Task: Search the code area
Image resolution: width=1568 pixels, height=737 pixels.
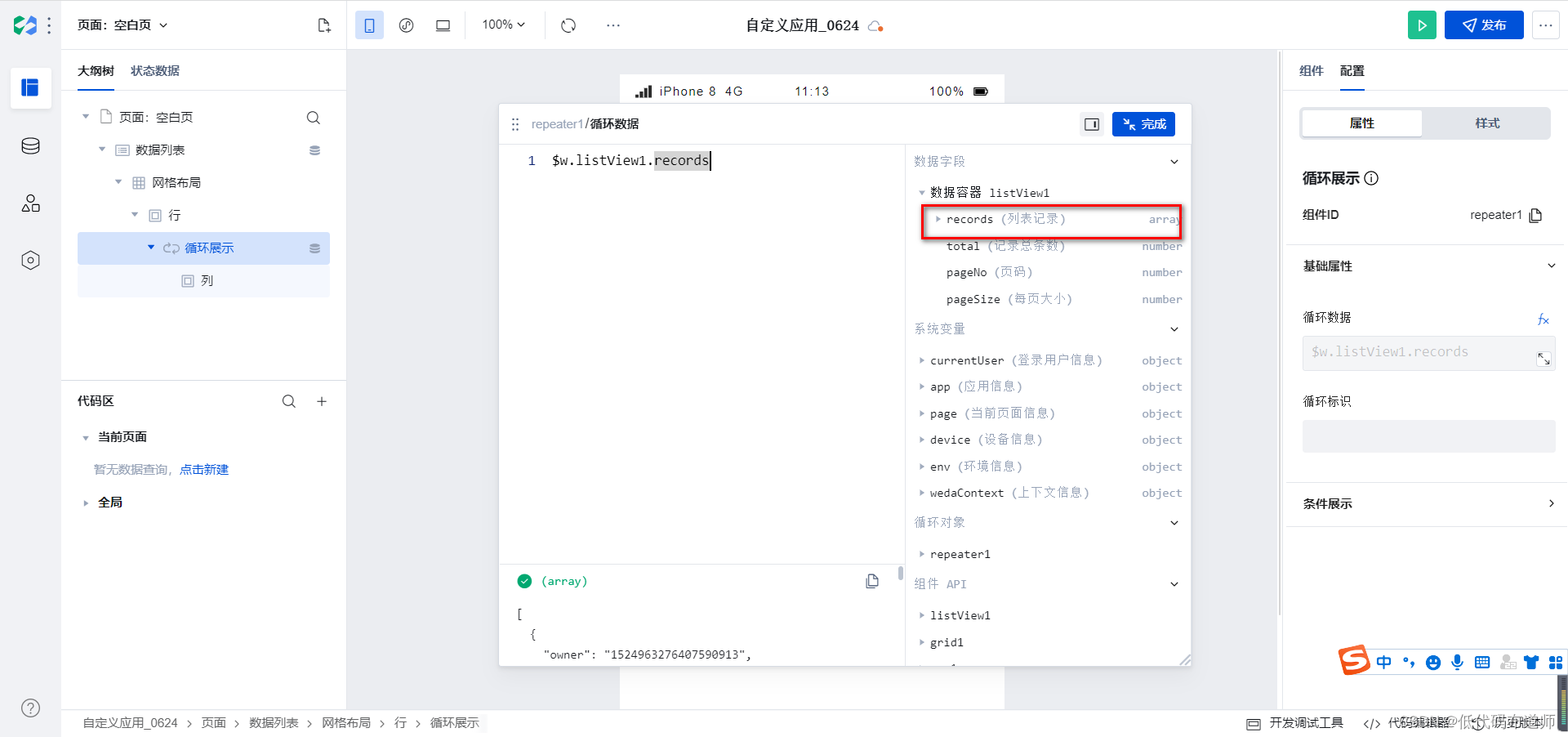Action: (288, 401)
